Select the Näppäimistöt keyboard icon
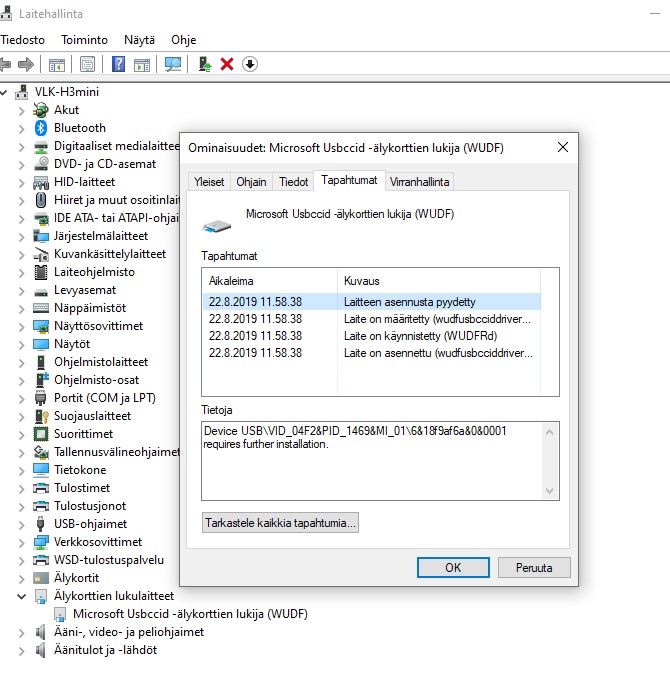Screen dimensions: 670x686 pyautogui.click(x=41, y=308)
